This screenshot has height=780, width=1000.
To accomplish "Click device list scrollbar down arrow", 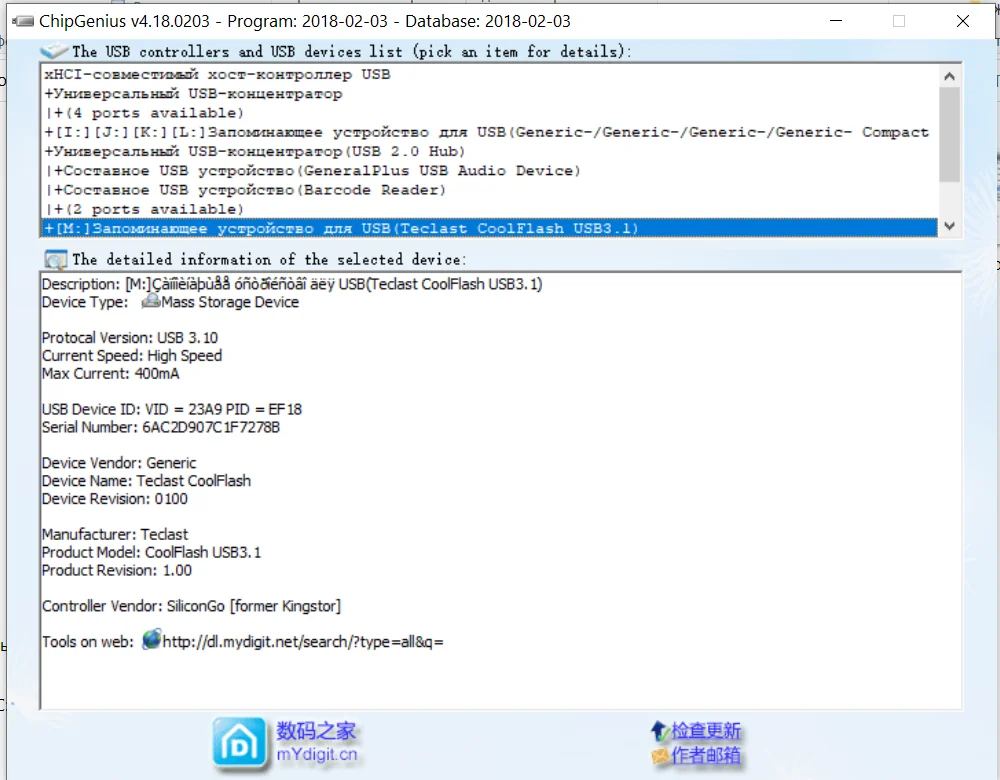I will 949,226.
